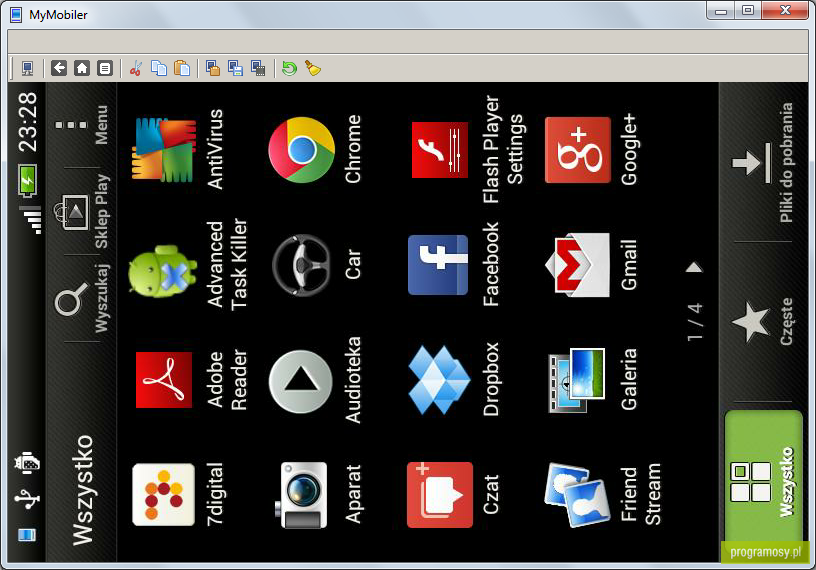Open the Galeria gallery app
This screenshot has width=816, height=570.
[x=577, y=380]
